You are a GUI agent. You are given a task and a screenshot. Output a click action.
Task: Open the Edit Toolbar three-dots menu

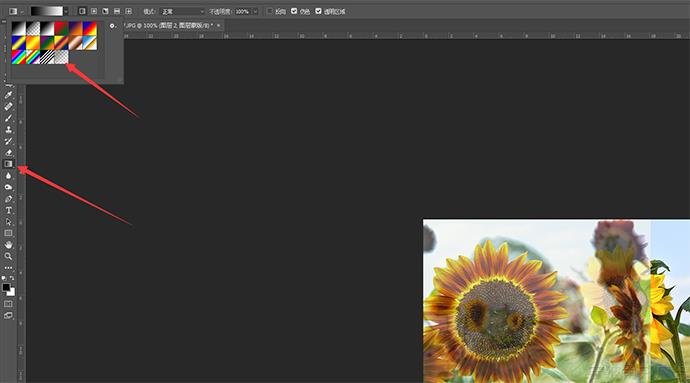pos(8,268)
